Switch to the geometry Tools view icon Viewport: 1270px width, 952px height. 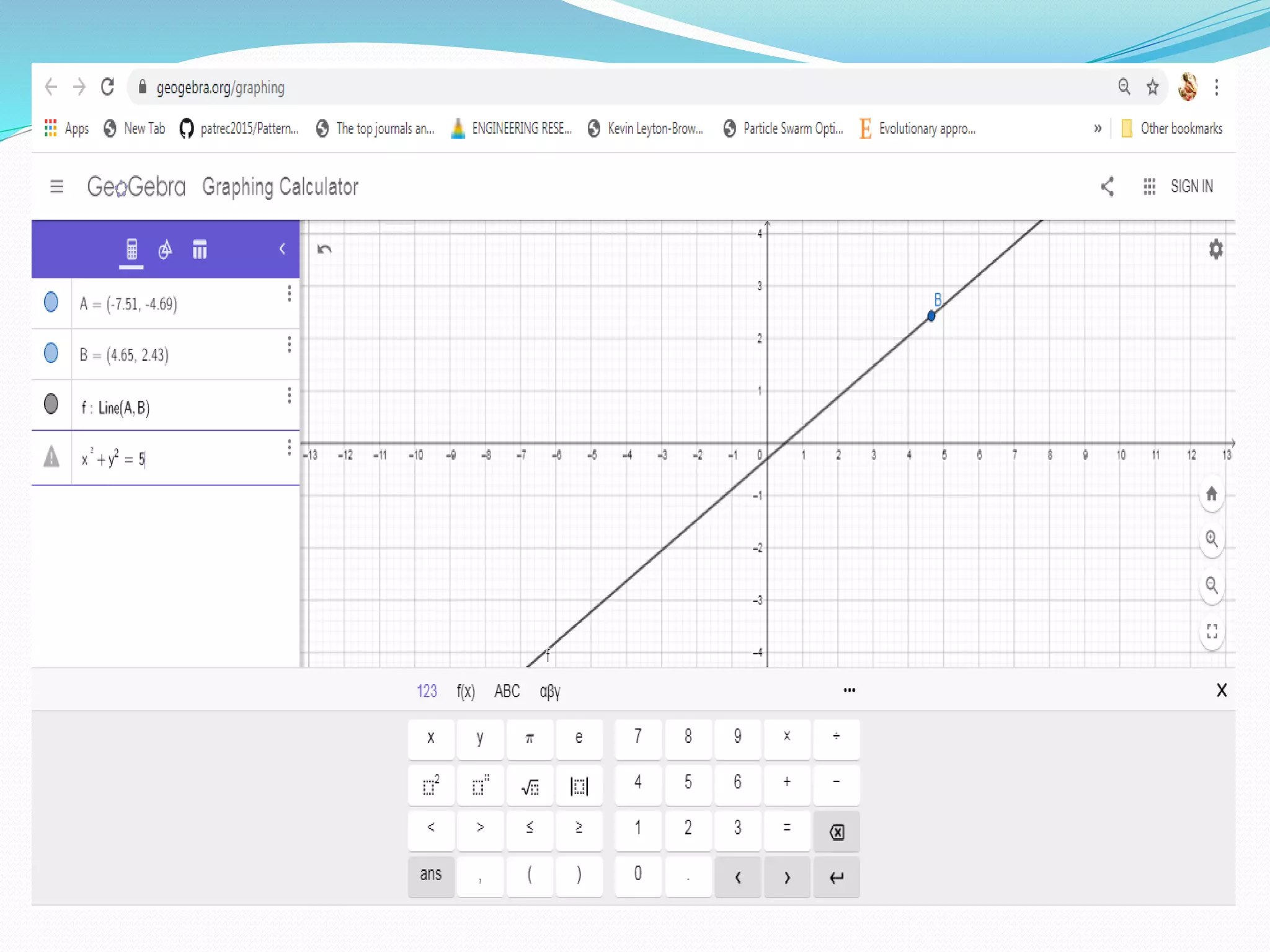point(165,250)
